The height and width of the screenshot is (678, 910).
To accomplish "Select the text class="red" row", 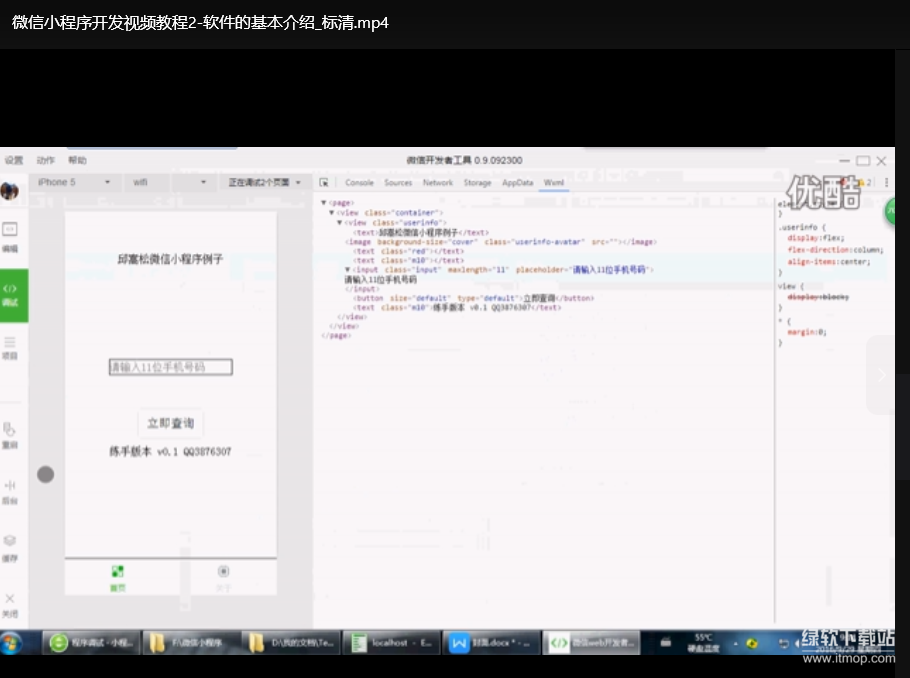I will pyautogui.click(x=409, y=251).
